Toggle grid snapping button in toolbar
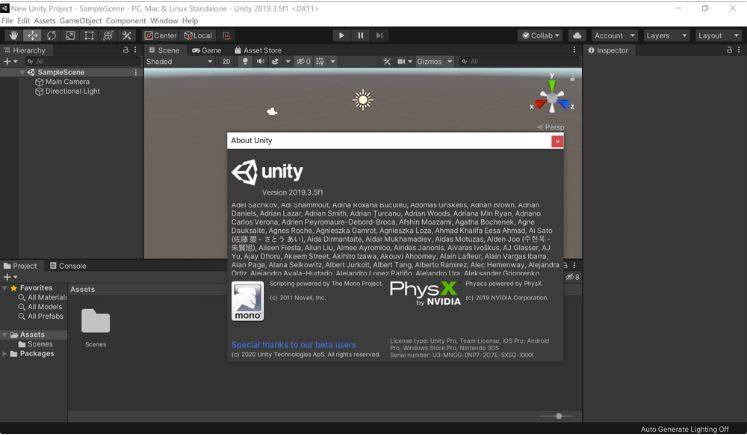 pyautogui.click(x=226, y=36)
